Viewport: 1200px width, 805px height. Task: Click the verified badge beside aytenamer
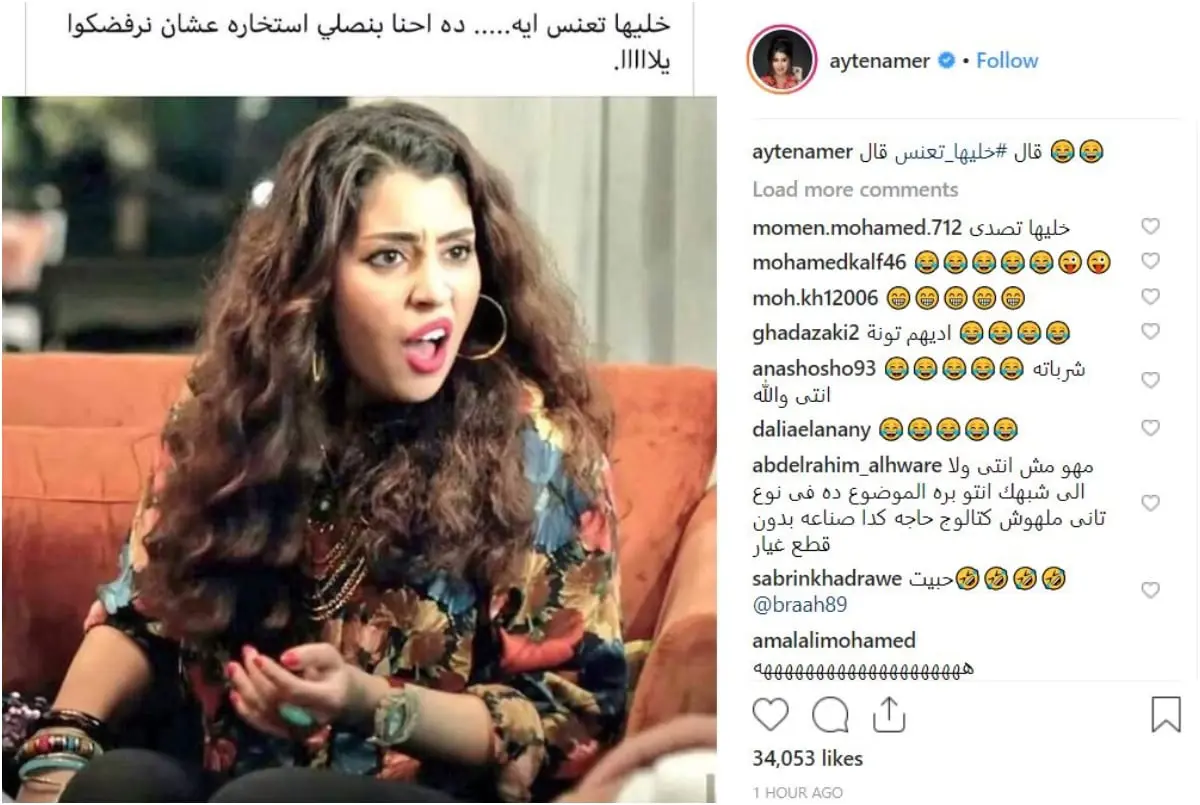tap(945, 61)
